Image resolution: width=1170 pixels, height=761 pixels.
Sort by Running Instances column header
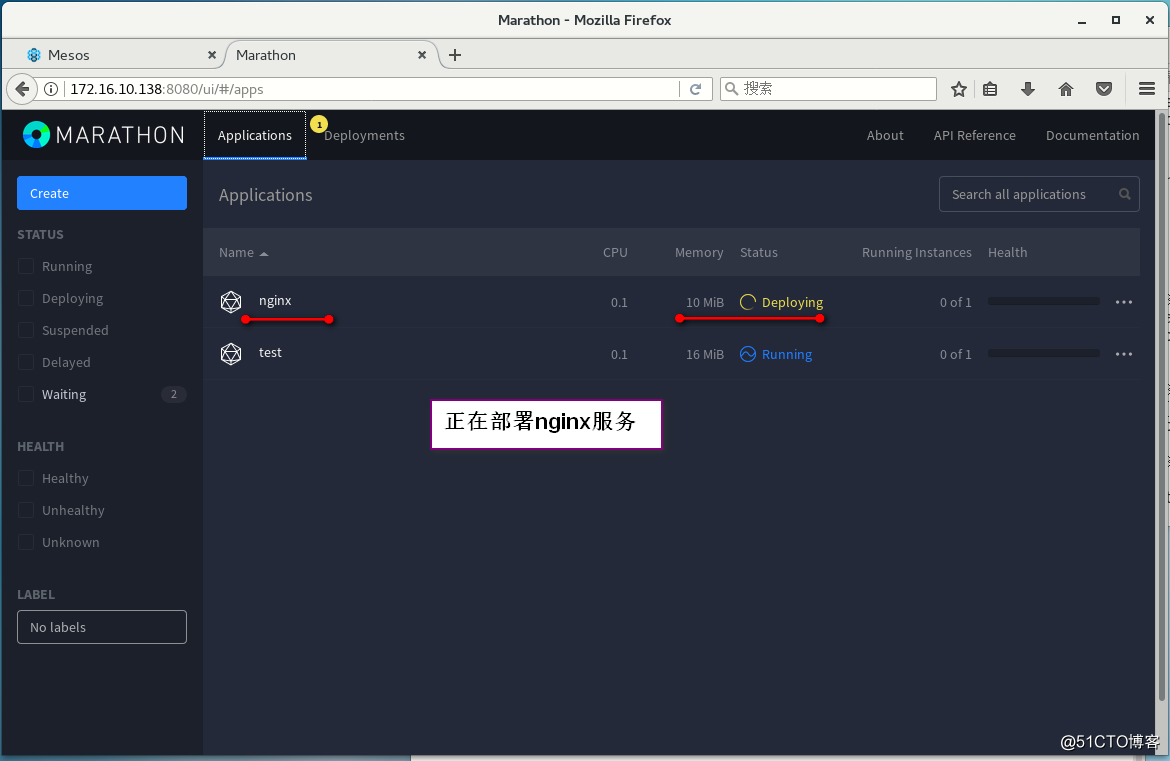916,253
